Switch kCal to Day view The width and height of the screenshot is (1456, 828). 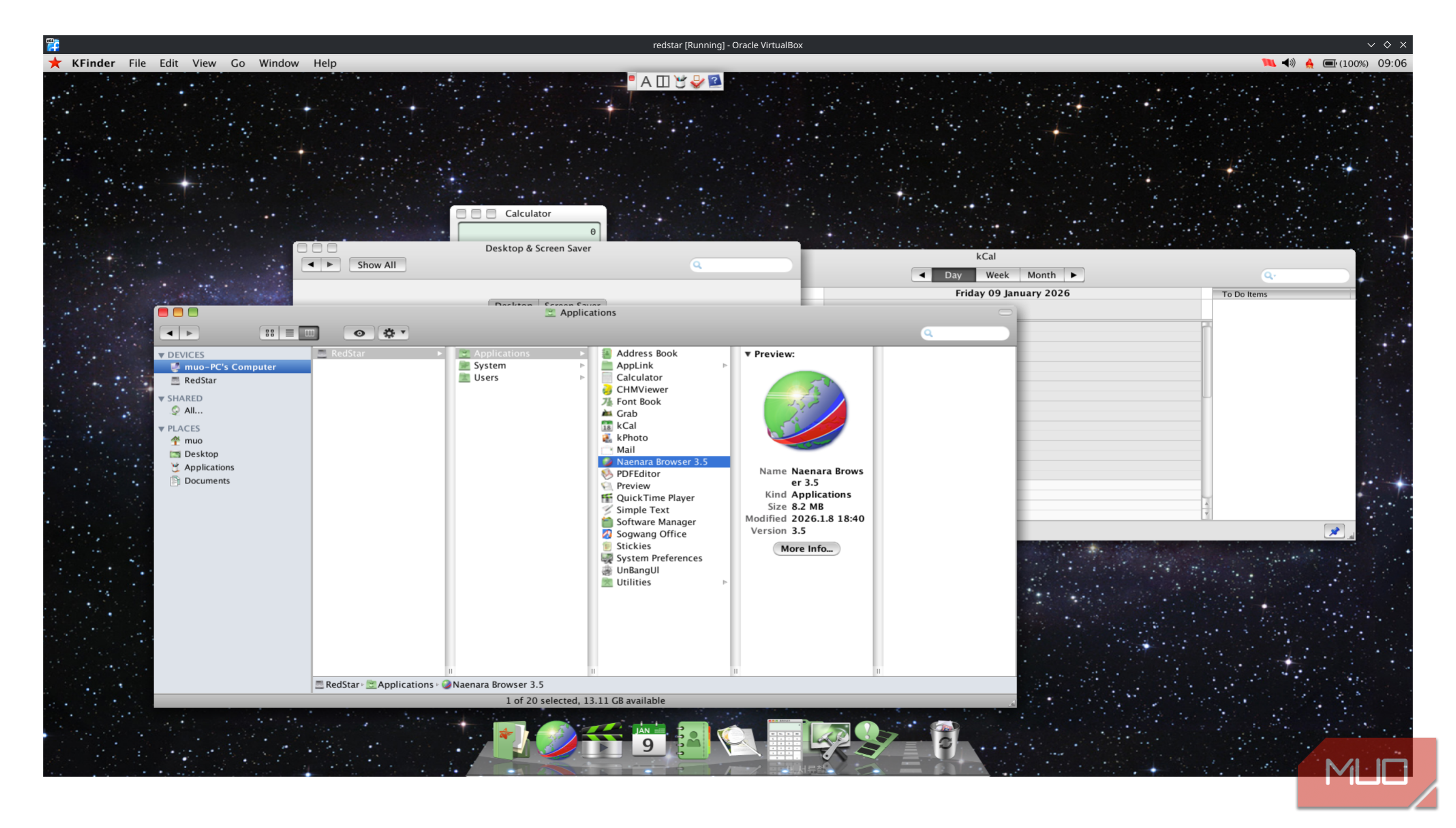953,275
